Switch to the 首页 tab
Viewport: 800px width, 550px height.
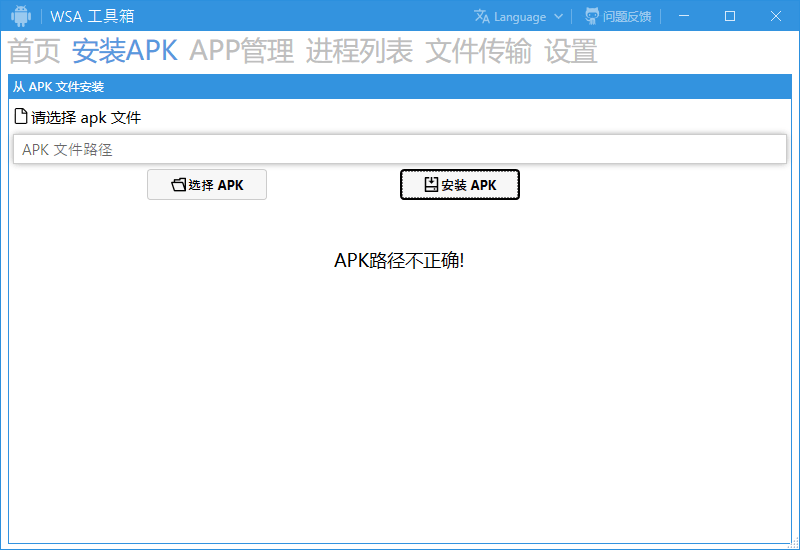(34, 51)
